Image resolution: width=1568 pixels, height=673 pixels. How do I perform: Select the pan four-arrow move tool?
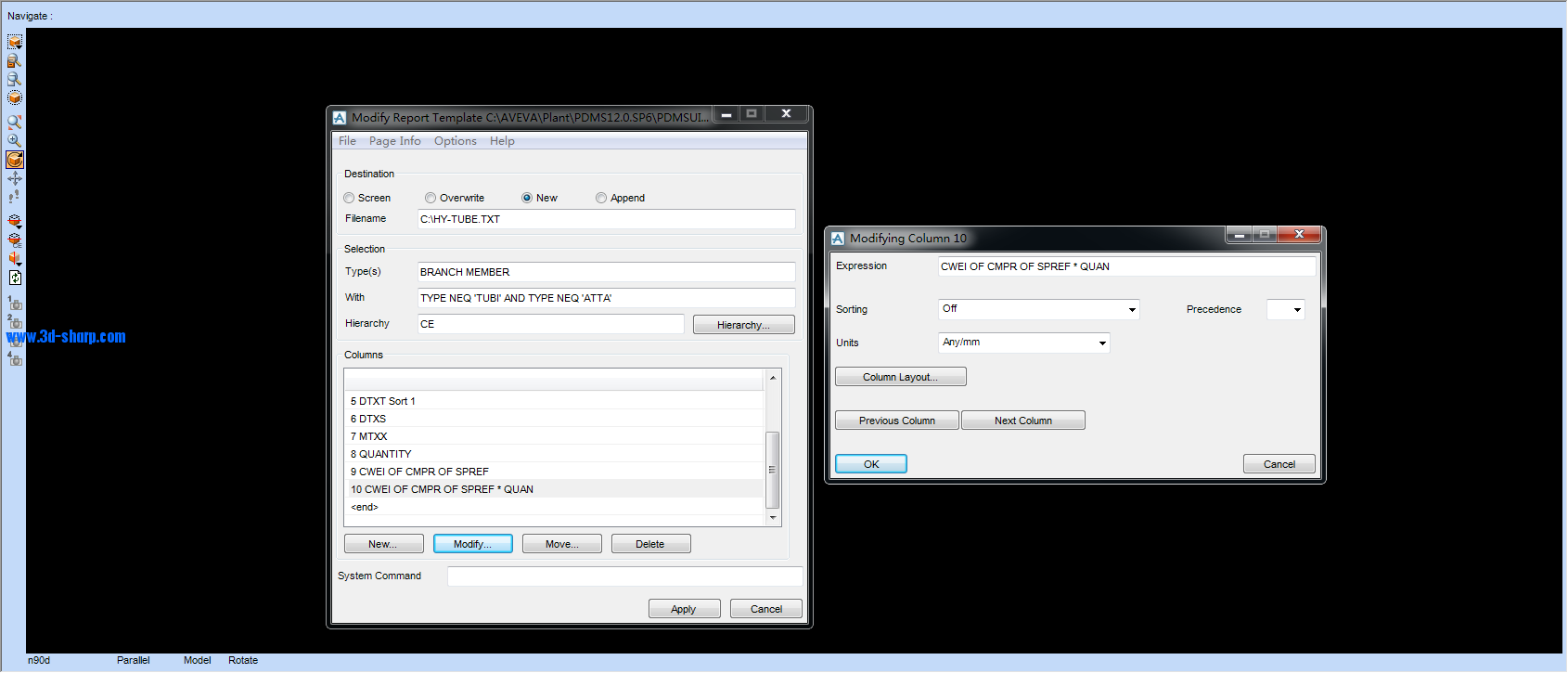pyautogui.click(x=15, y=178)
